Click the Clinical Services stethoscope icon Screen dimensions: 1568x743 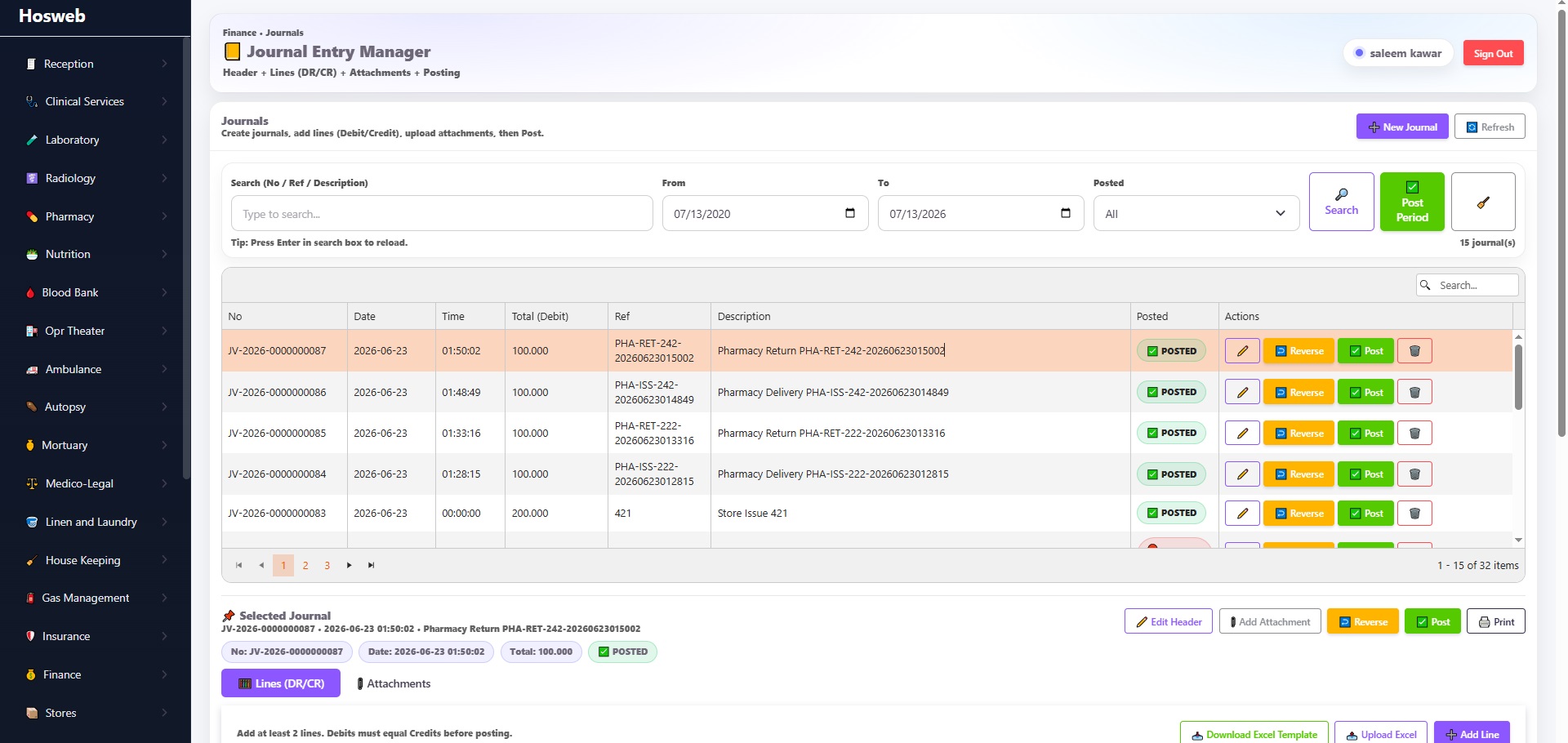coord(32,102)
